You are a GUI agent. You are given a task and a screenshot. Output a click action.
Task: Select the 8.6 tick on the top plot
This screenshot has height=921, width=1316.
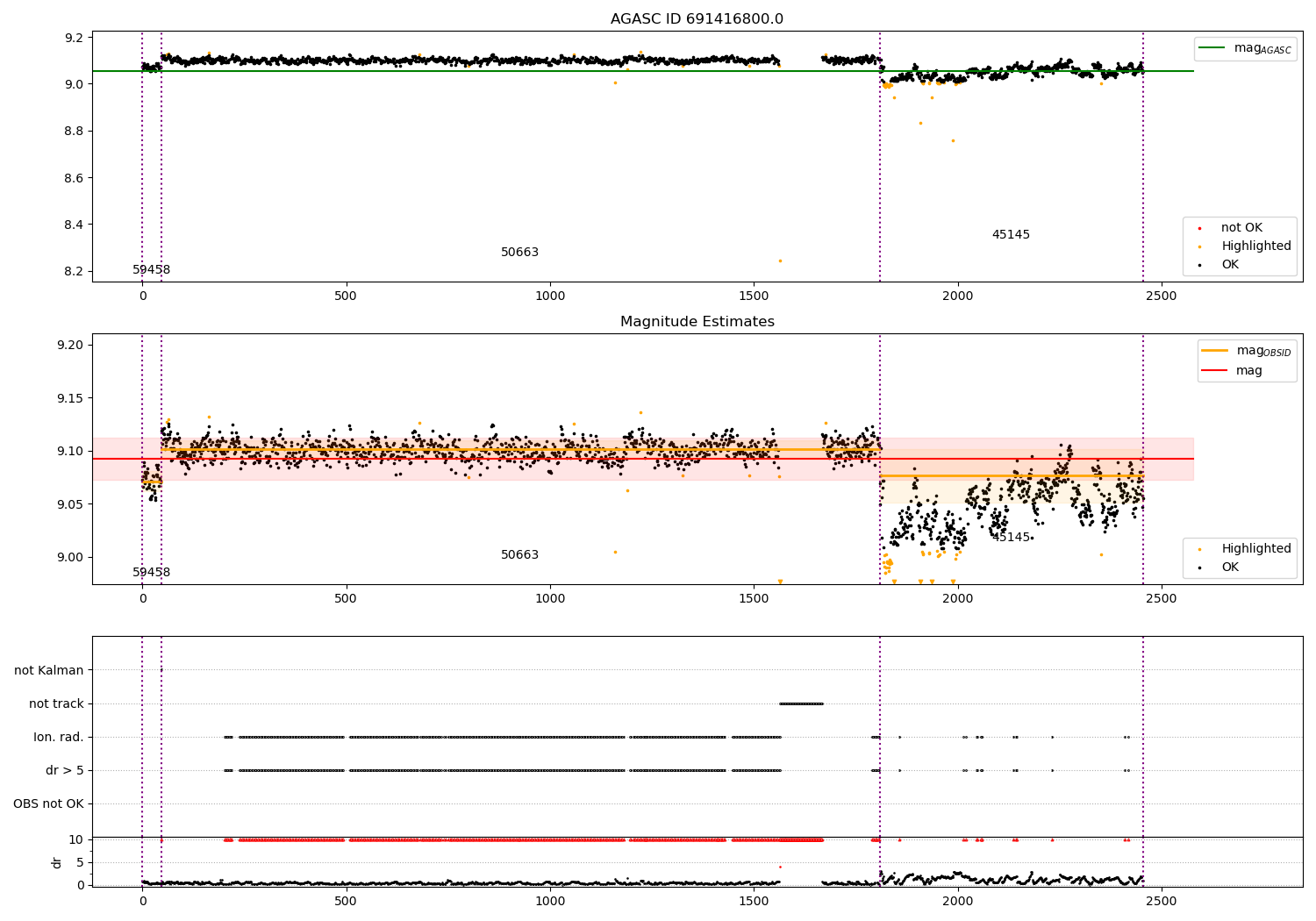click(74, 178)
